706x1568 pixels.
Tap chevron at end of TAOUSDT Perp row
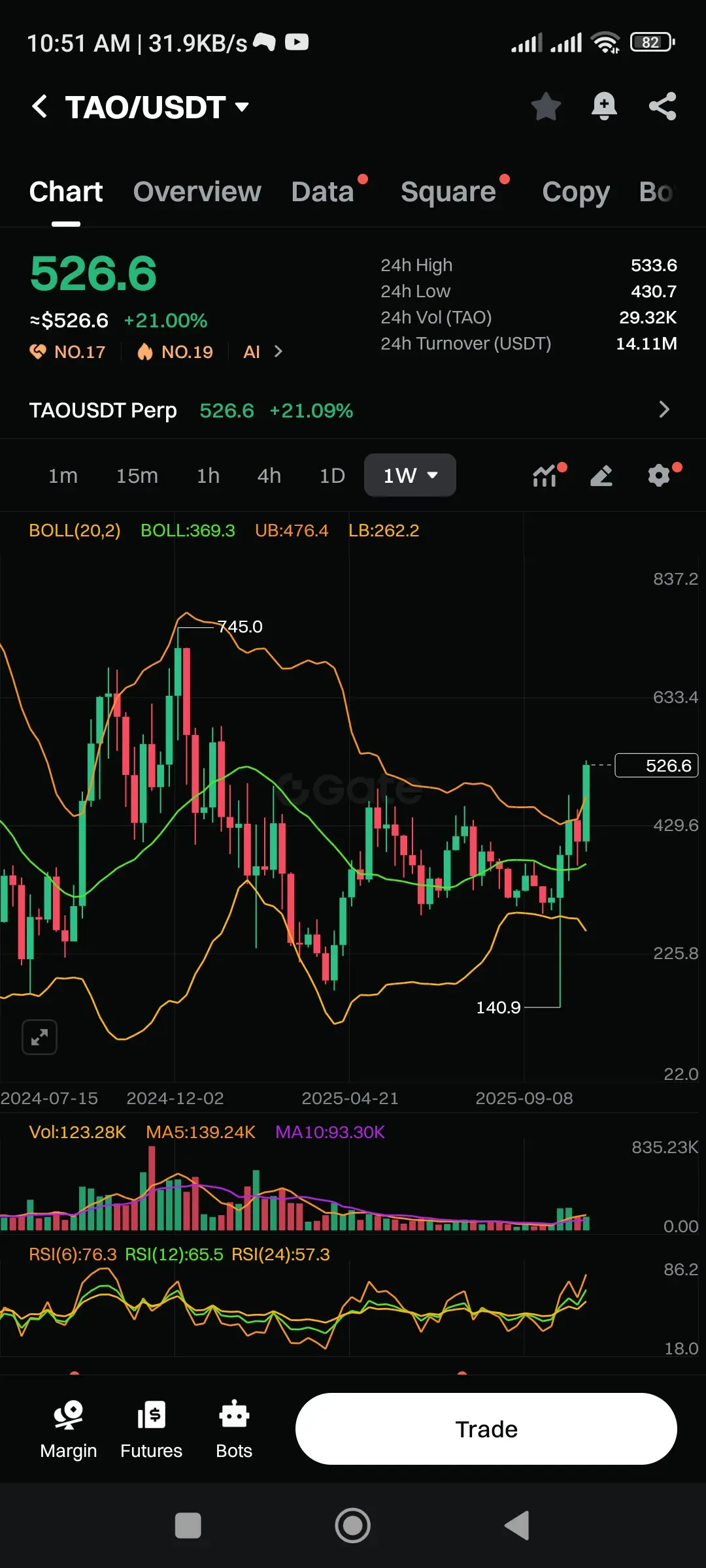coord(664,410)
